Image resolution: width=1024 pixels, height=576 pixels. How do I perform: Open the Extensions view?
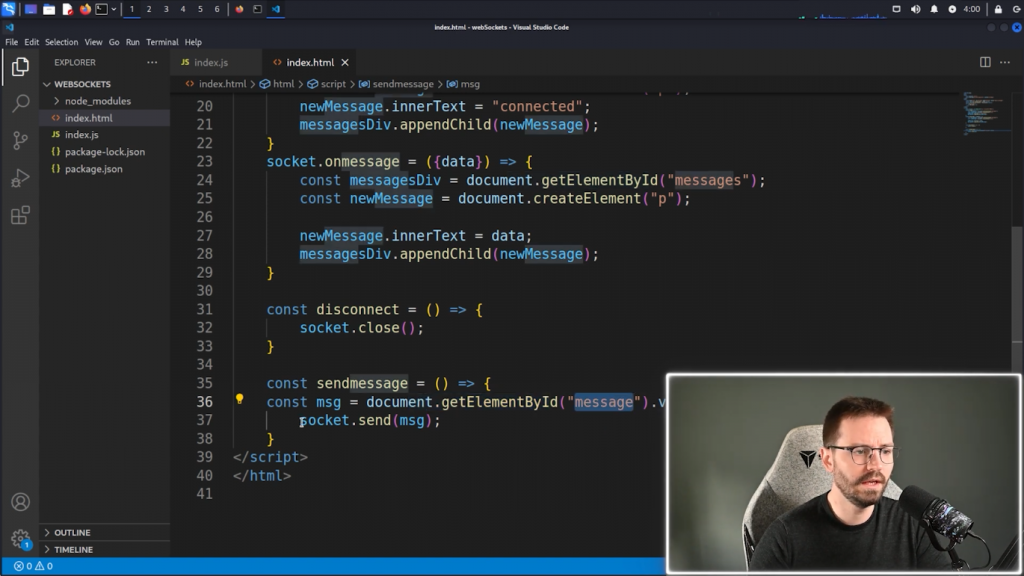click(20, 215)
